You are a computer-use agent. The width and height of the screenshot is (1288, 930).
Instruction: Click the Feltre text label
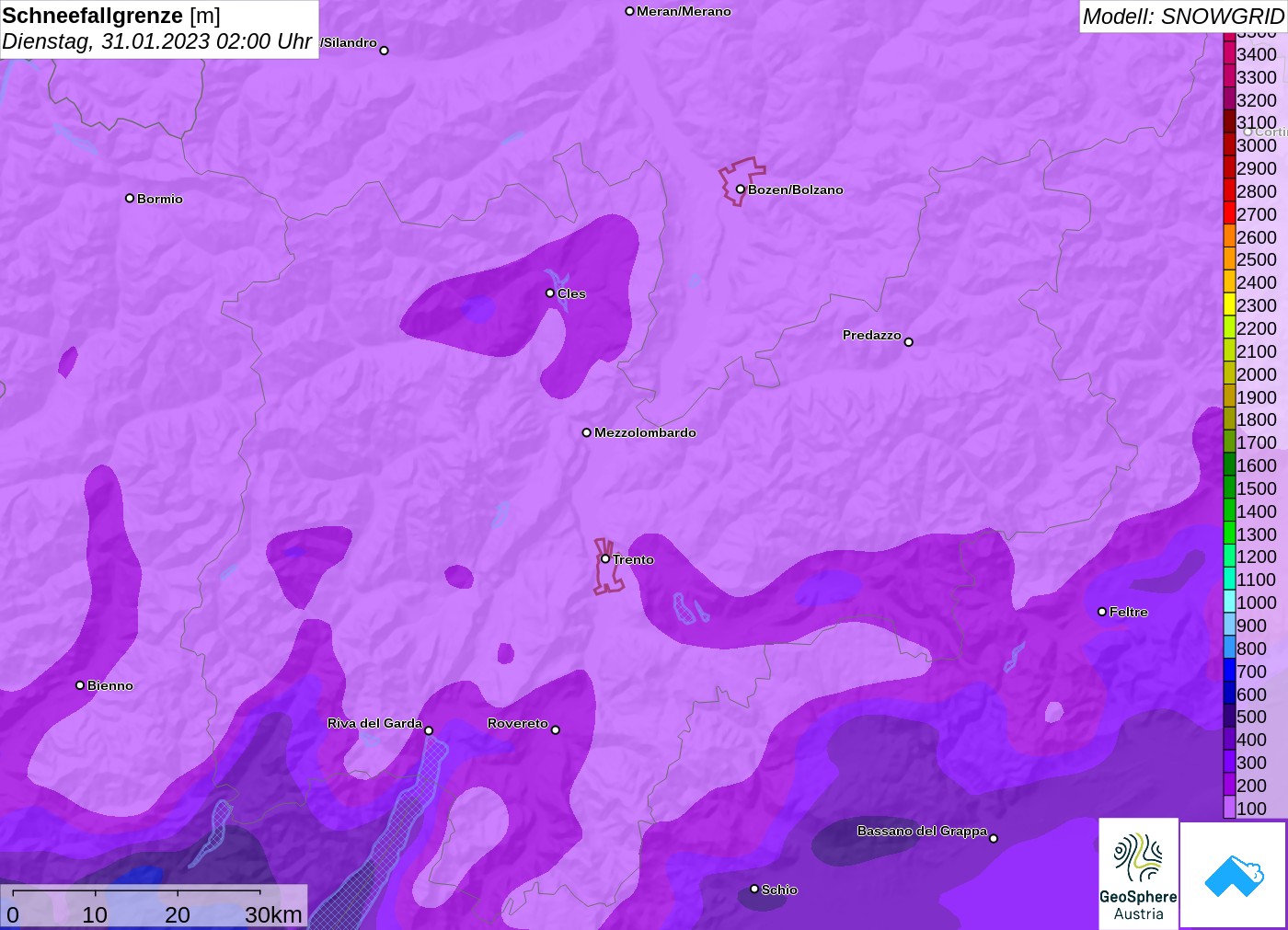(1129, 612)
